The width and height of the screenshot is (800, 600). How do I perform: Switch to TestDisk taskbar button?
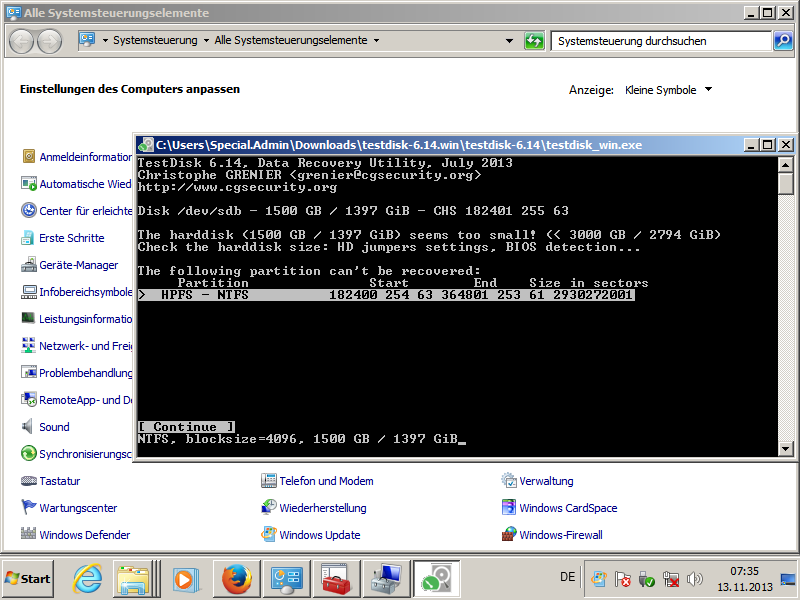pos(436,579)
